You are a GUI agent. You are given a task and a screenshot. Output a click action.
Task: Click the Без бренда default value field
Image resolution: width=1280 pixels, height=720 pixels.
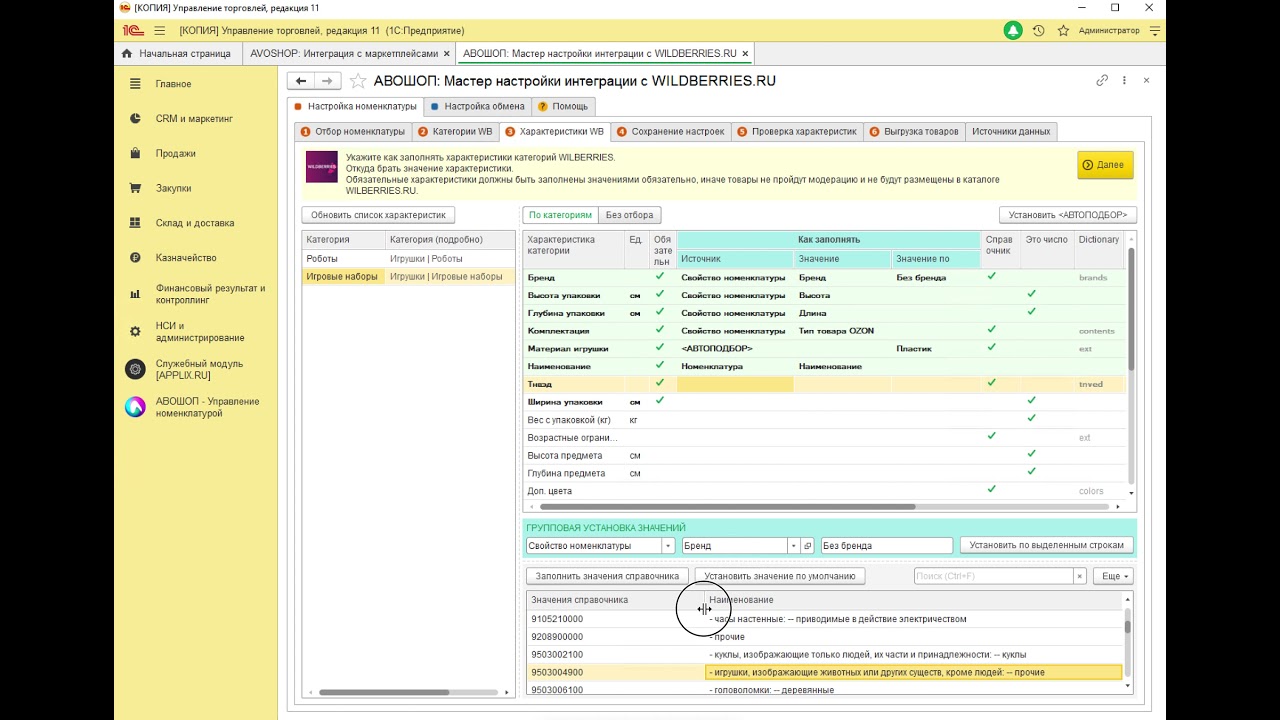886,546
